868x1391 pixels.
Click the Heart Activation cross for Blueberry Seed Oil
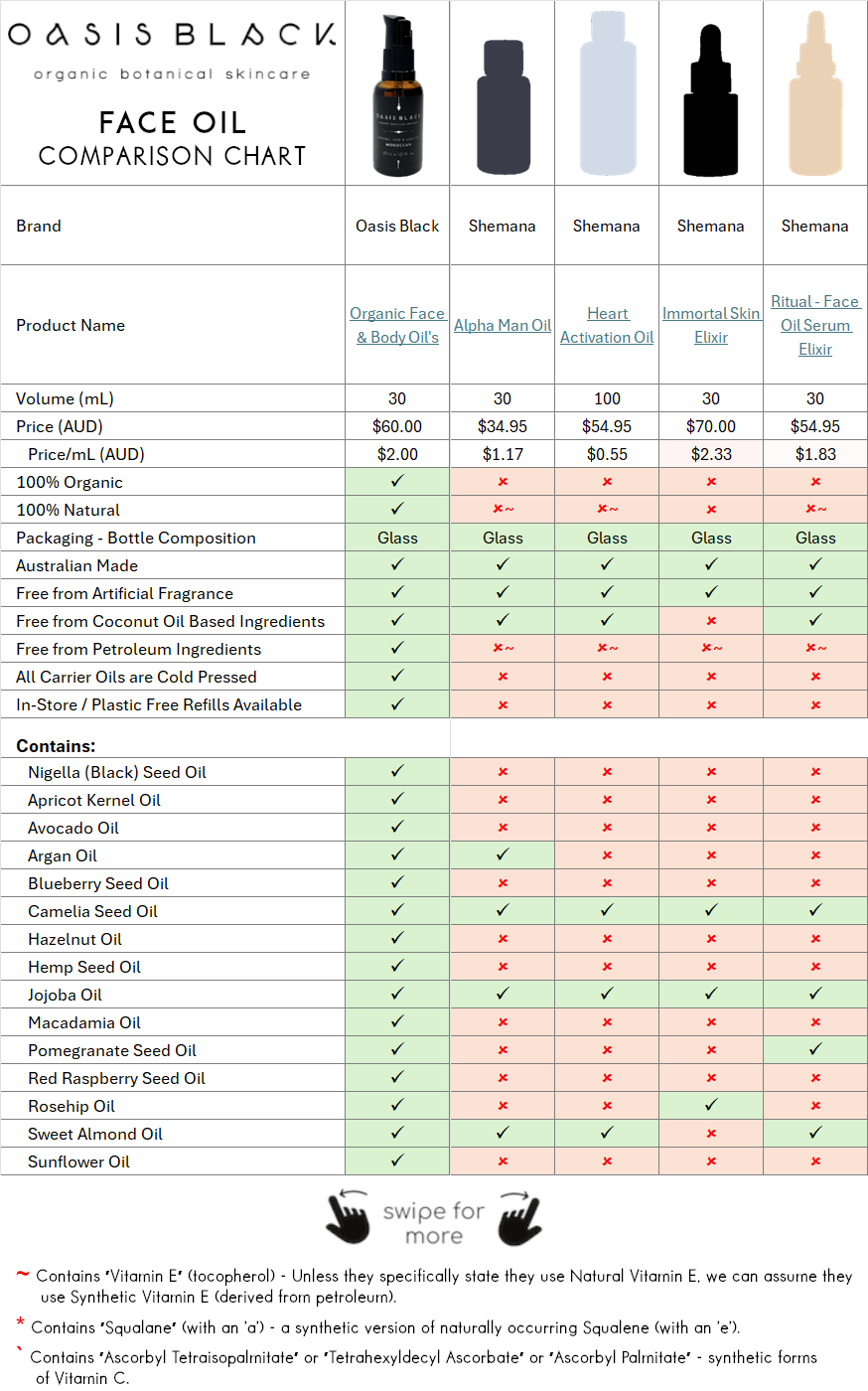tap(607, 883)
